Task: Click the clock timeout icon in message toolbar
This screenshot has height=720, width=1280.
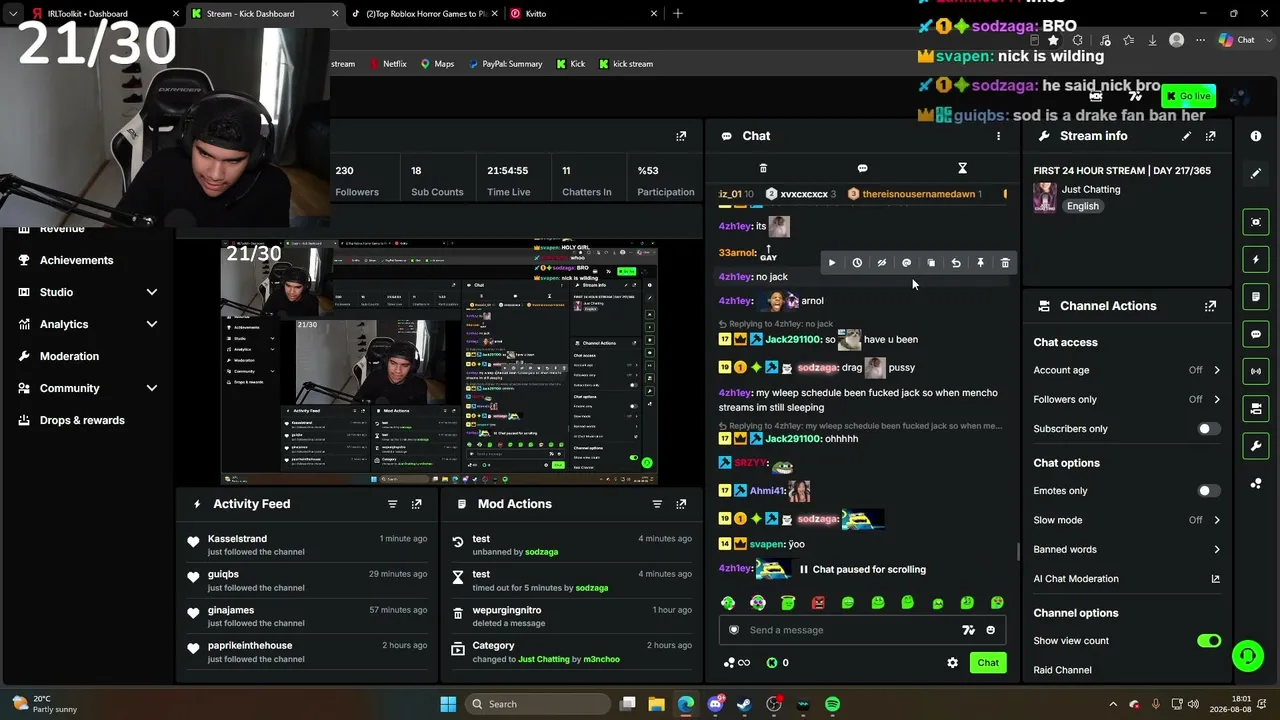Action: click(x=857, y=263)
